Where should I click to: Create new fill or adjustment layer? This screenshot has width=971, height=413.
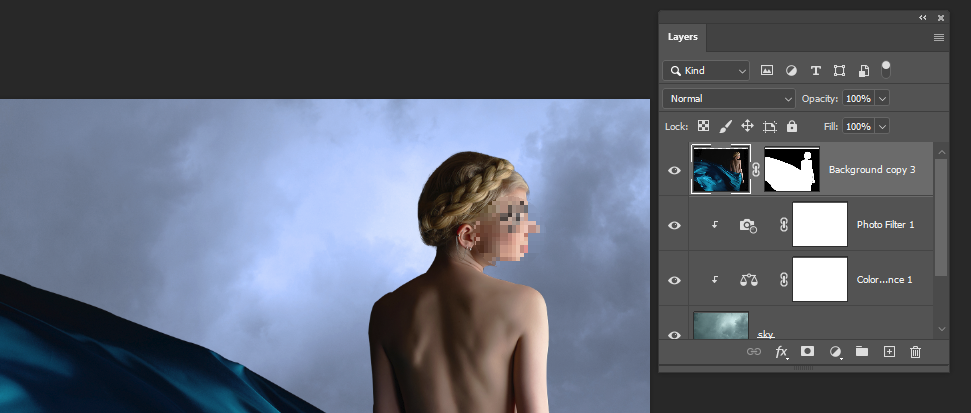pyautogui.click(x=835, y=352)
